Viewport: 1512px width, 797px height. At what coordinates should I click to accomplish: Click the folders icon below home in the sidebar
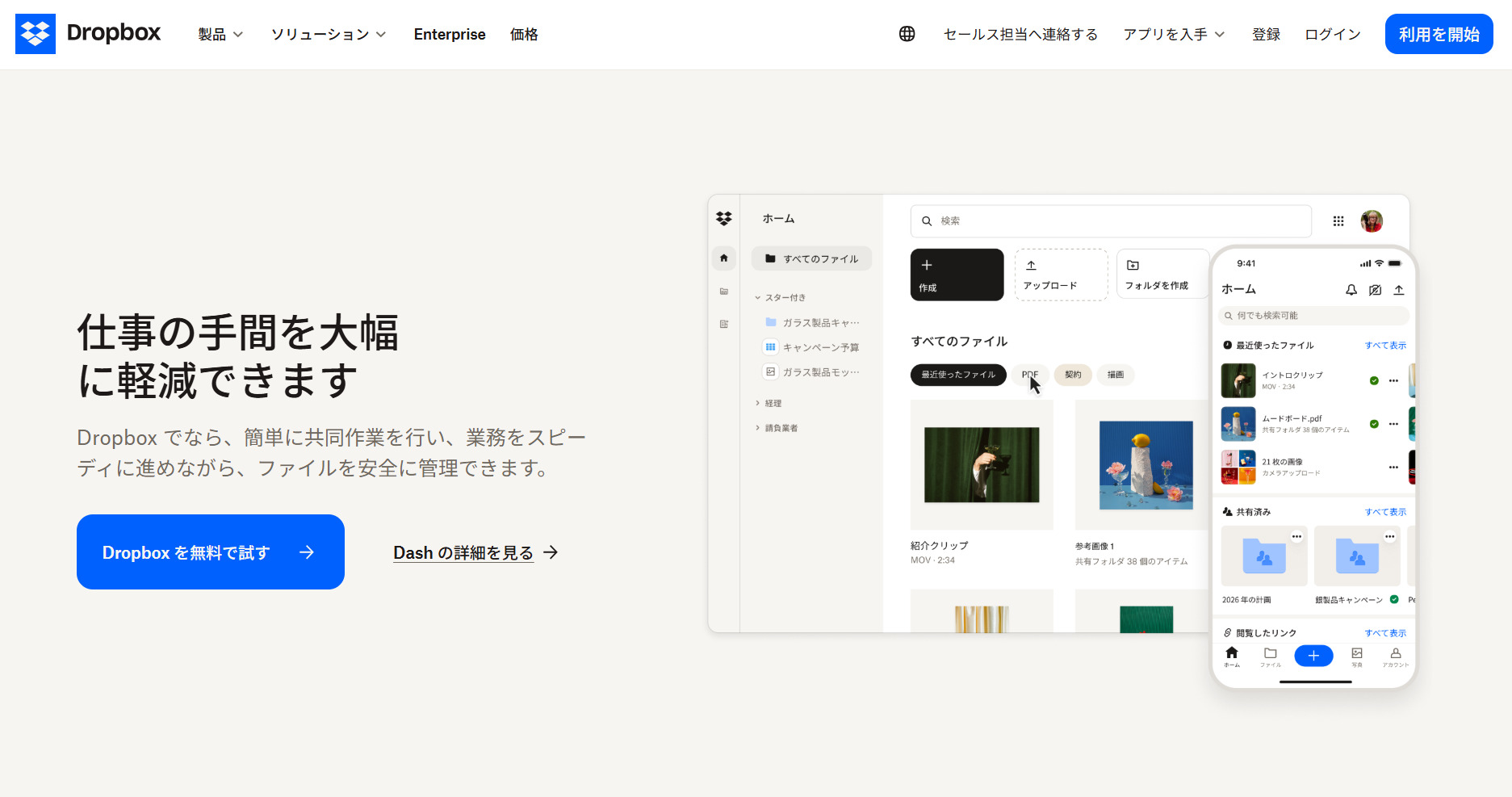pyautogui.click(x=723, y=291)
